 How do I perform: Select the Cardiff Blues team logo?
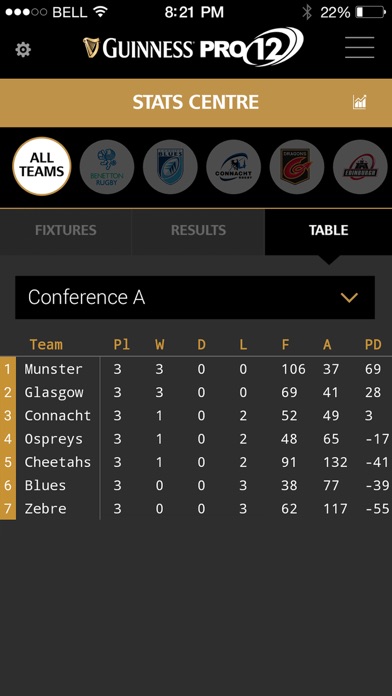(x=170, y=167)
